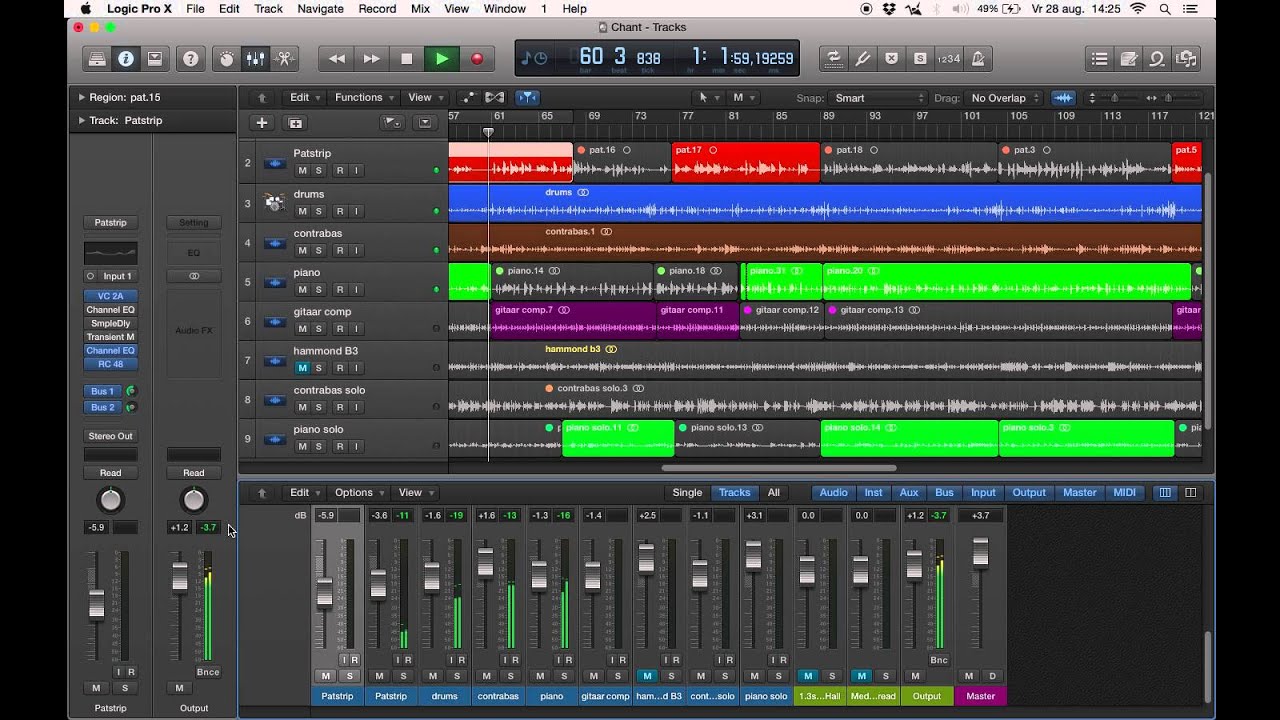1280x720 pixels.
Task: Open the mixer Options dropdown
Action: pyautogui.click(x=359, y=493)
